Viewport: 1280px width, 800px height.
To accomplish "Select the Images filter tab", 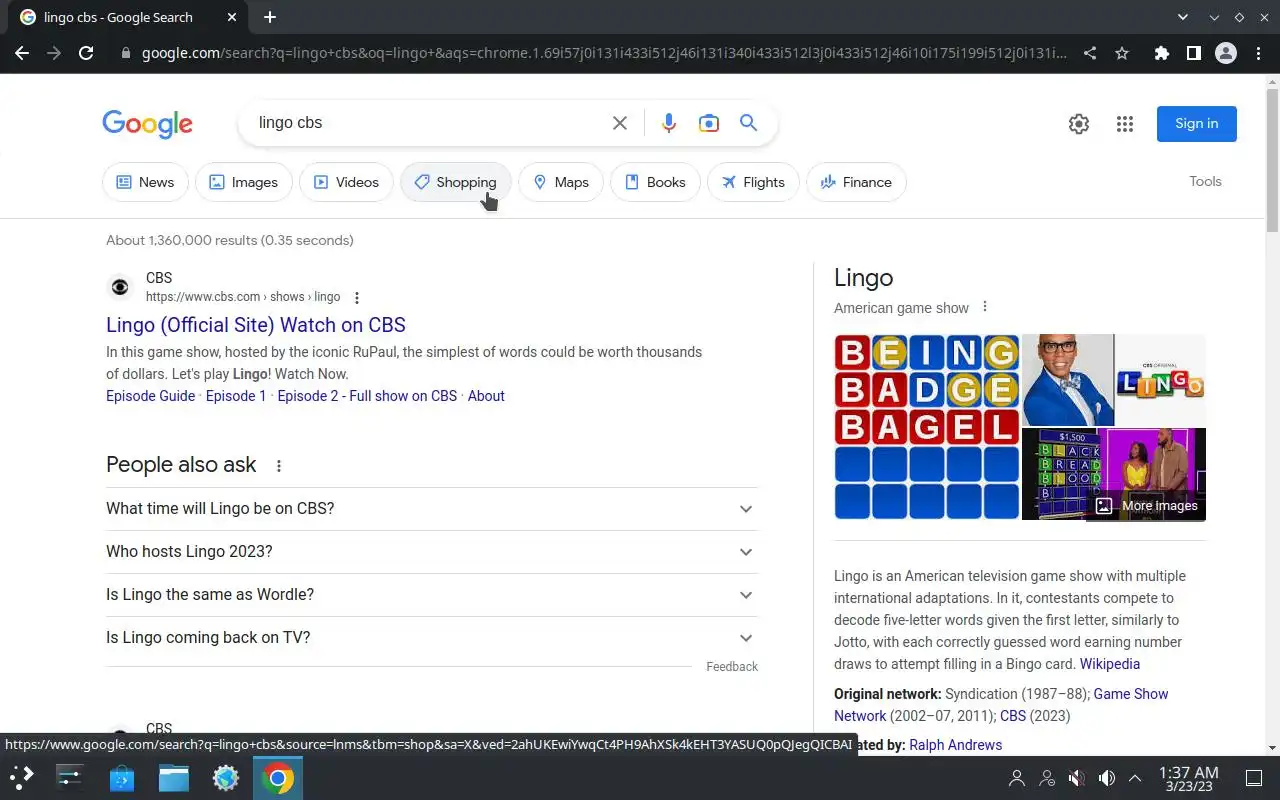I will [x=243, y=182].
